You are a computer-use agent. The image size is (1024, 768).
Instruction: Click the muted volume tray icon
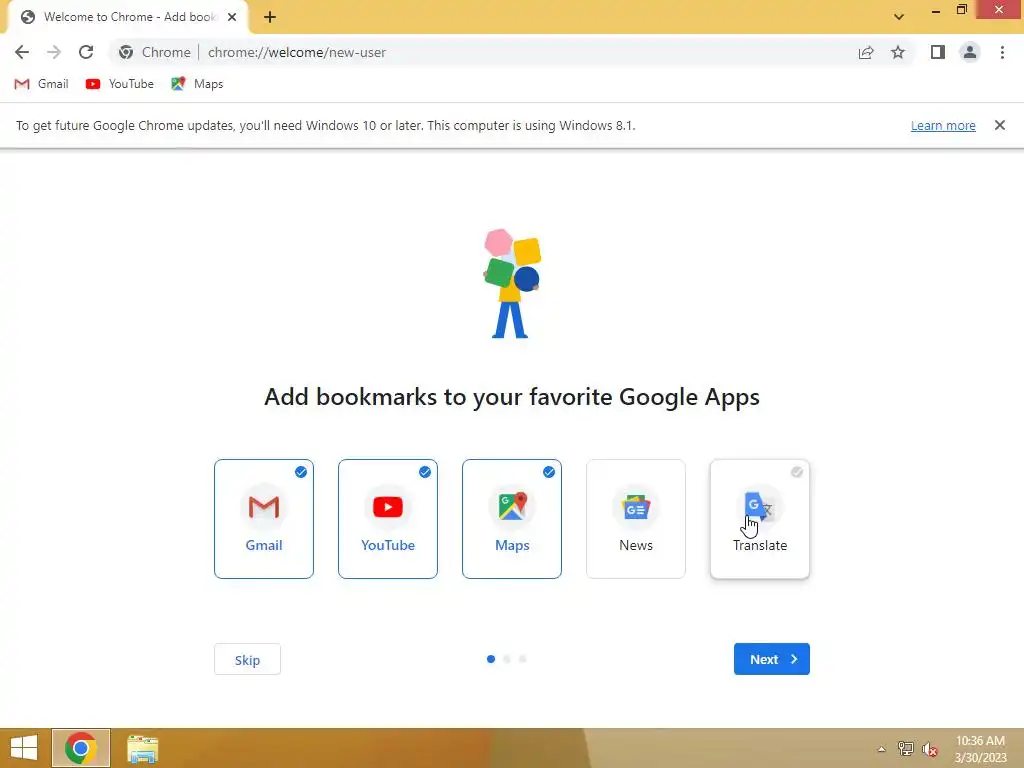[930, 749]
